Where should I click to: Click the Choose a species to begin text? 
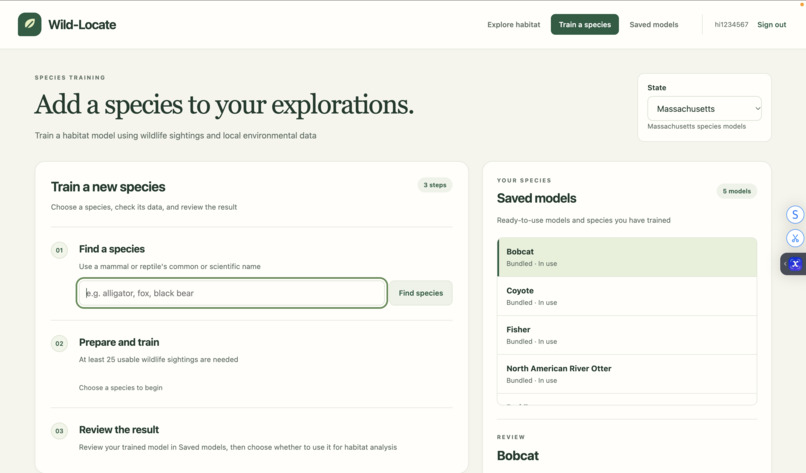pos(120,388)
